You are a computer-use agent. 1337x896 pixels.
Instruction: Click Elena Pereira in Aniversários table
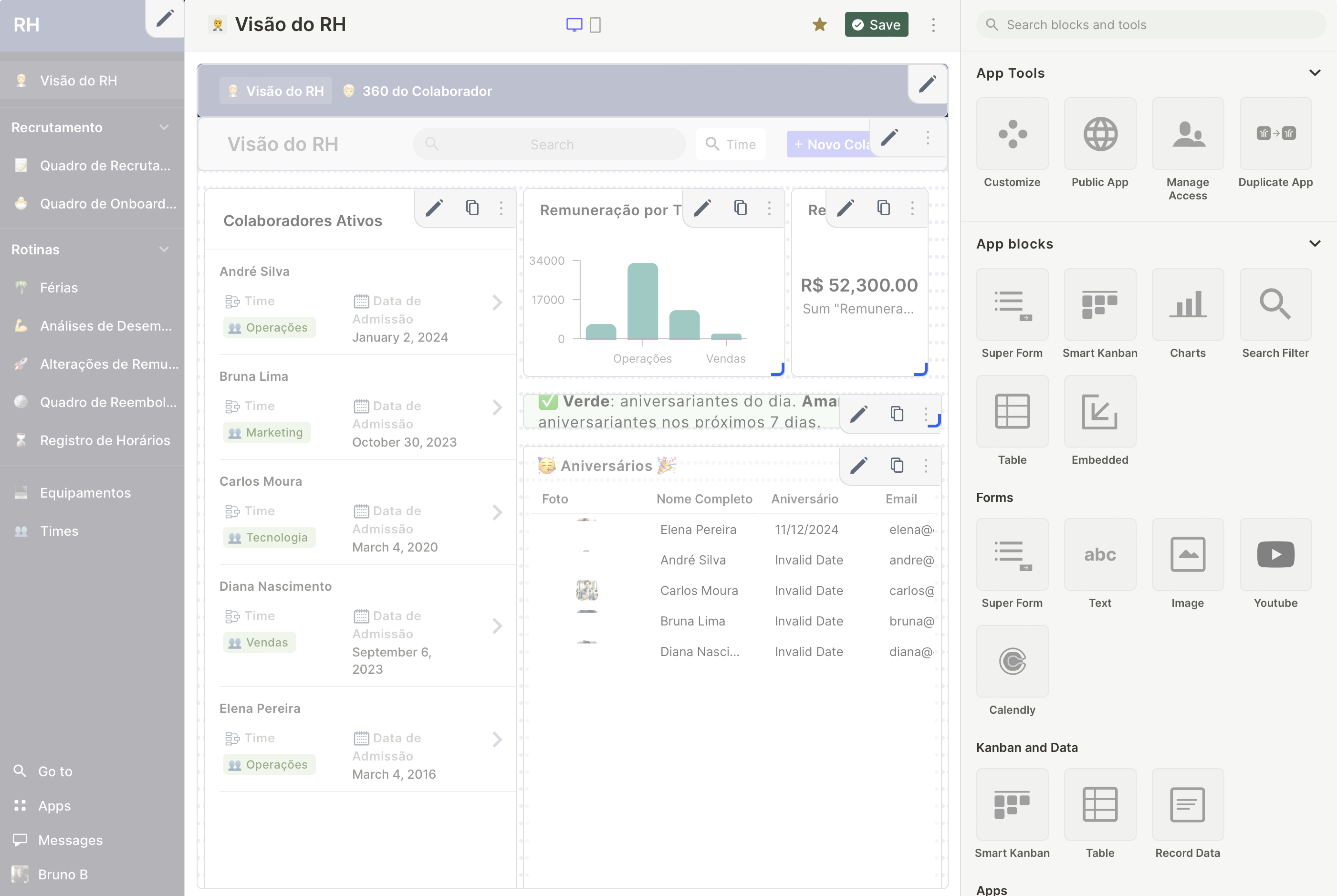click(698, 529)
